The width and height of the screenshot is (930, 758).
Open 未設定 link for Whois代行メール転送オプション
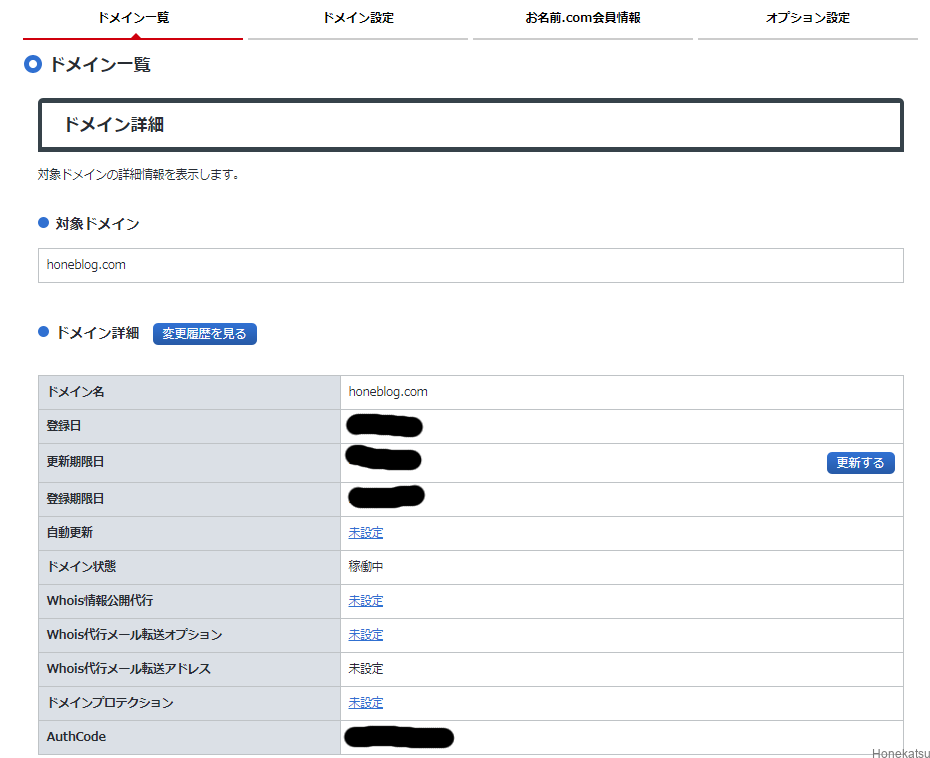click(x=365, y=635)
